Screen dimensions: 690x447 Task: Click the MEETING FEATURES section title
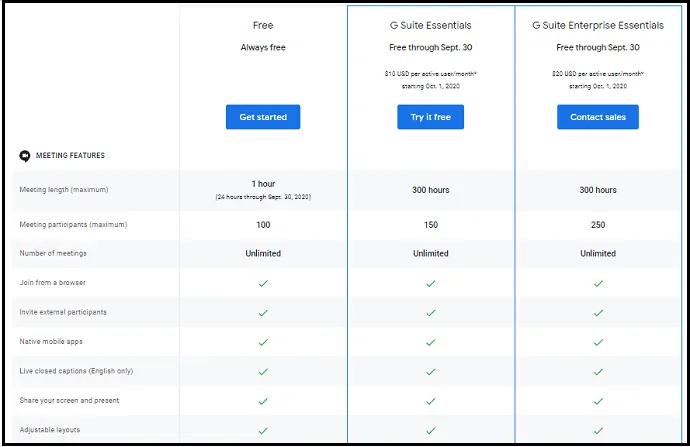pos(70,156)
